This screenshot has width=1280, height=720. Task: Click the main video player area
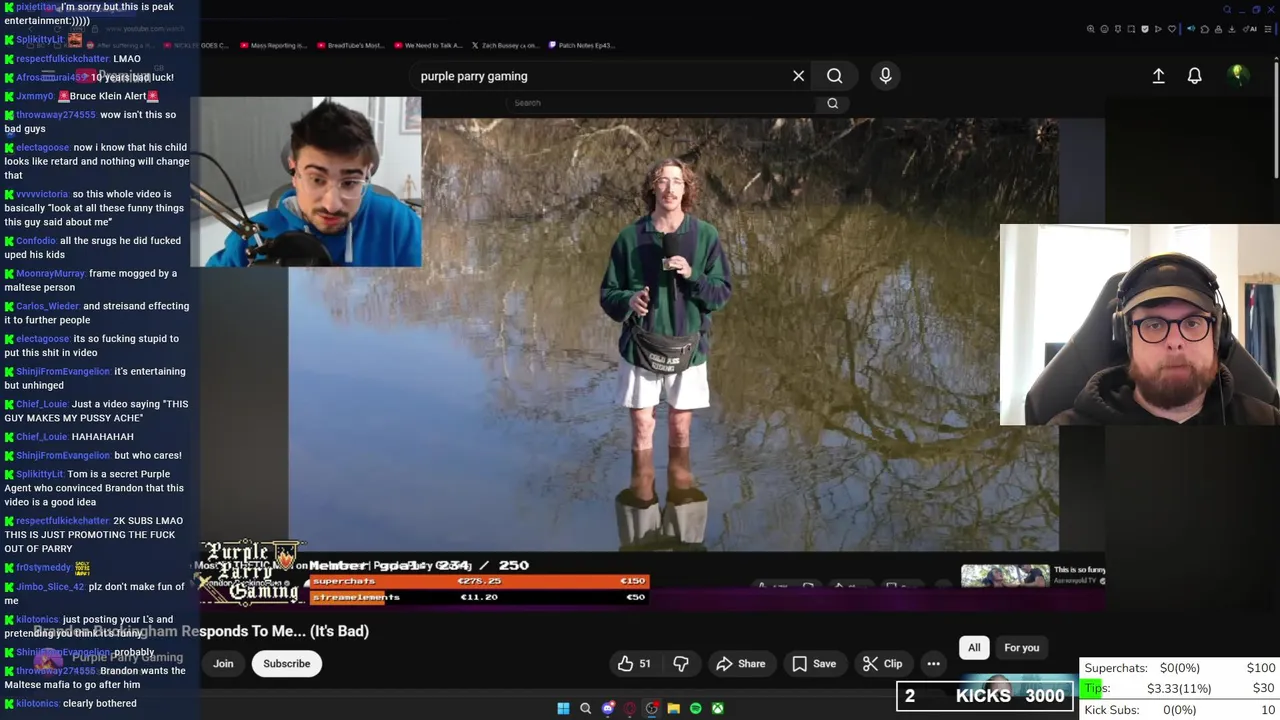(673, 335)
